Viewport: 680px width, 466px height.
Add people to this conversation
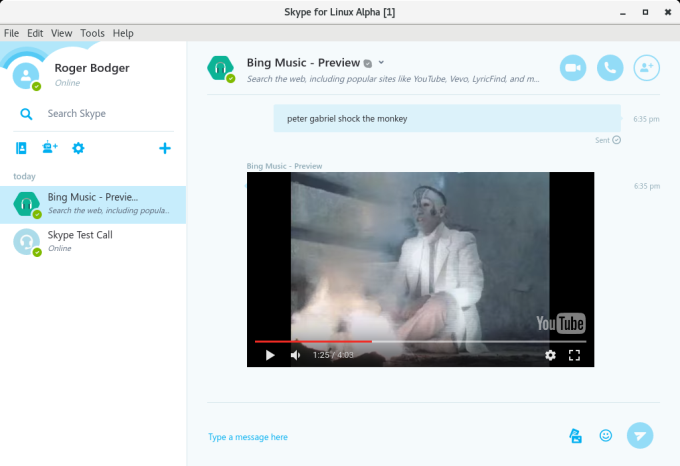[x=647, y=68]
